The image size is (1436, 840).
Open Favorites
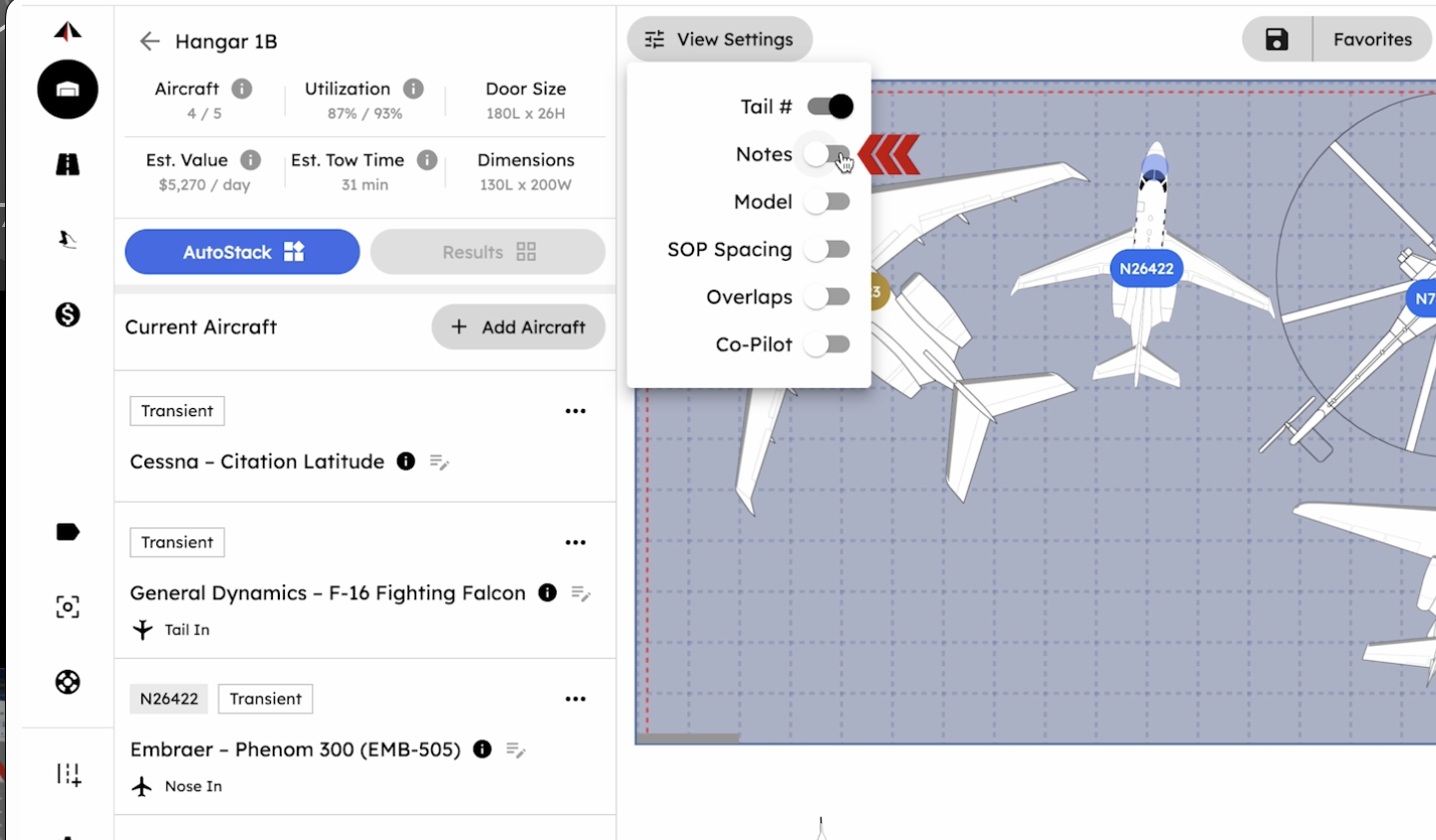pos(1372,40)
